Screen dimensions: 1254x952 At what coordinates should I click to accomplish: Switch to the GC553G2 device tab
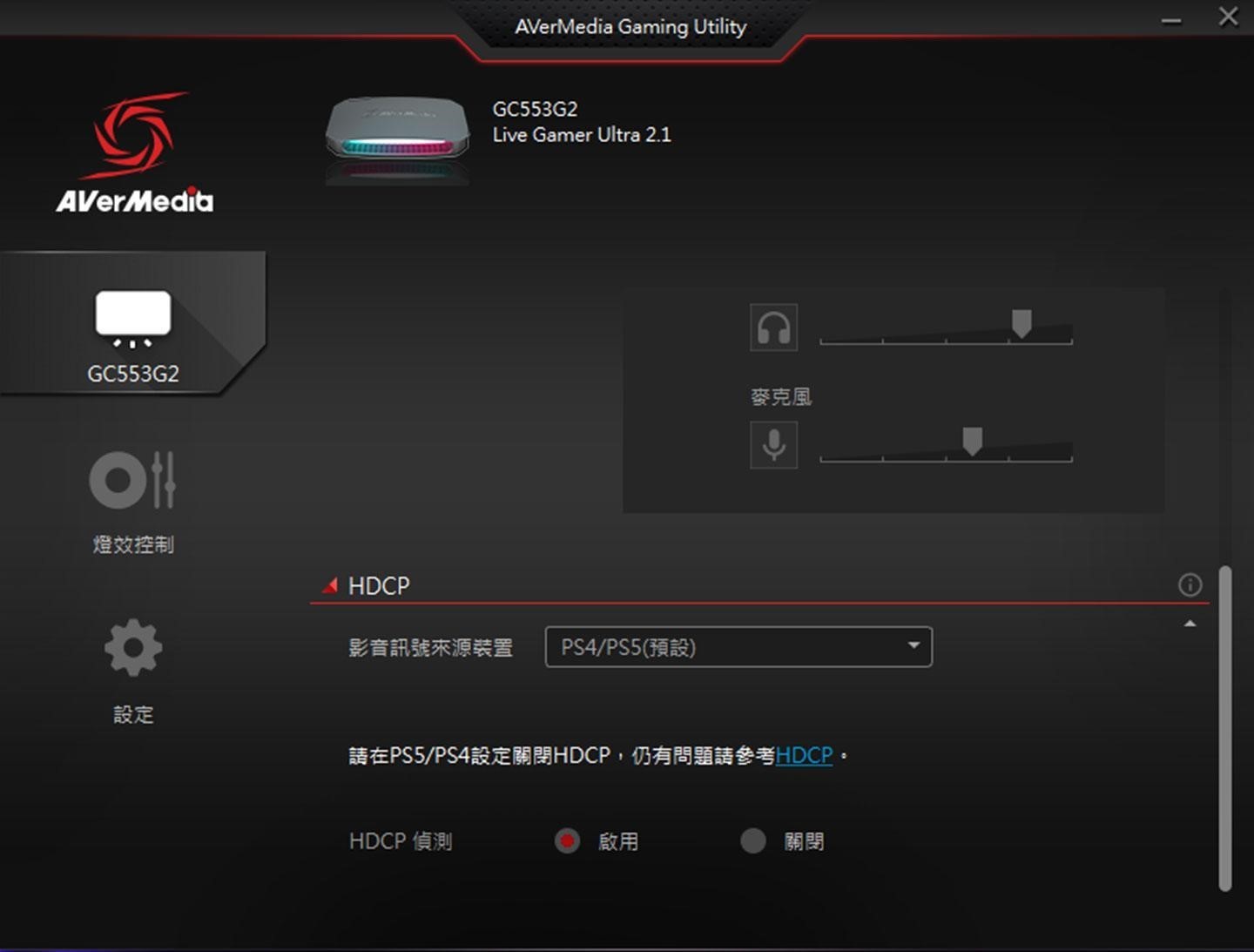(x=131, y=375)
